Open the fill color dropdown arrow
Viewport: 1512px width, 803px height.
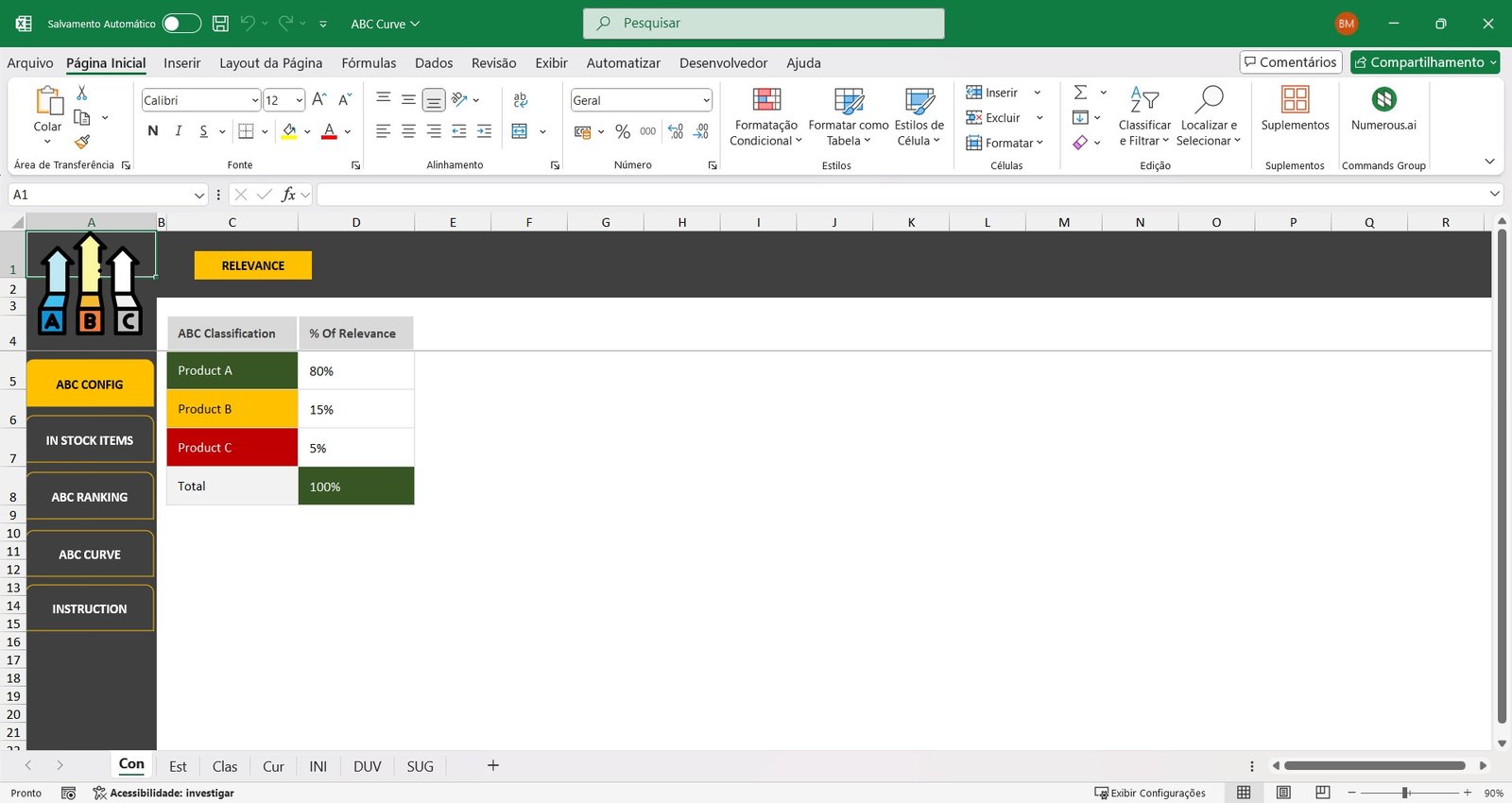(307, 132)
